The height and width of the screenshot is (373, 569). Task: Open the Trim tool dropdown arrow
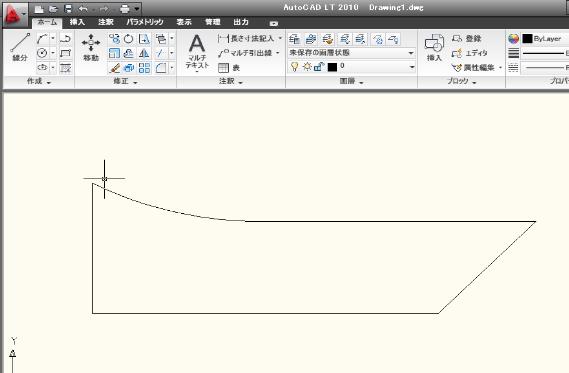coord(172,53)
